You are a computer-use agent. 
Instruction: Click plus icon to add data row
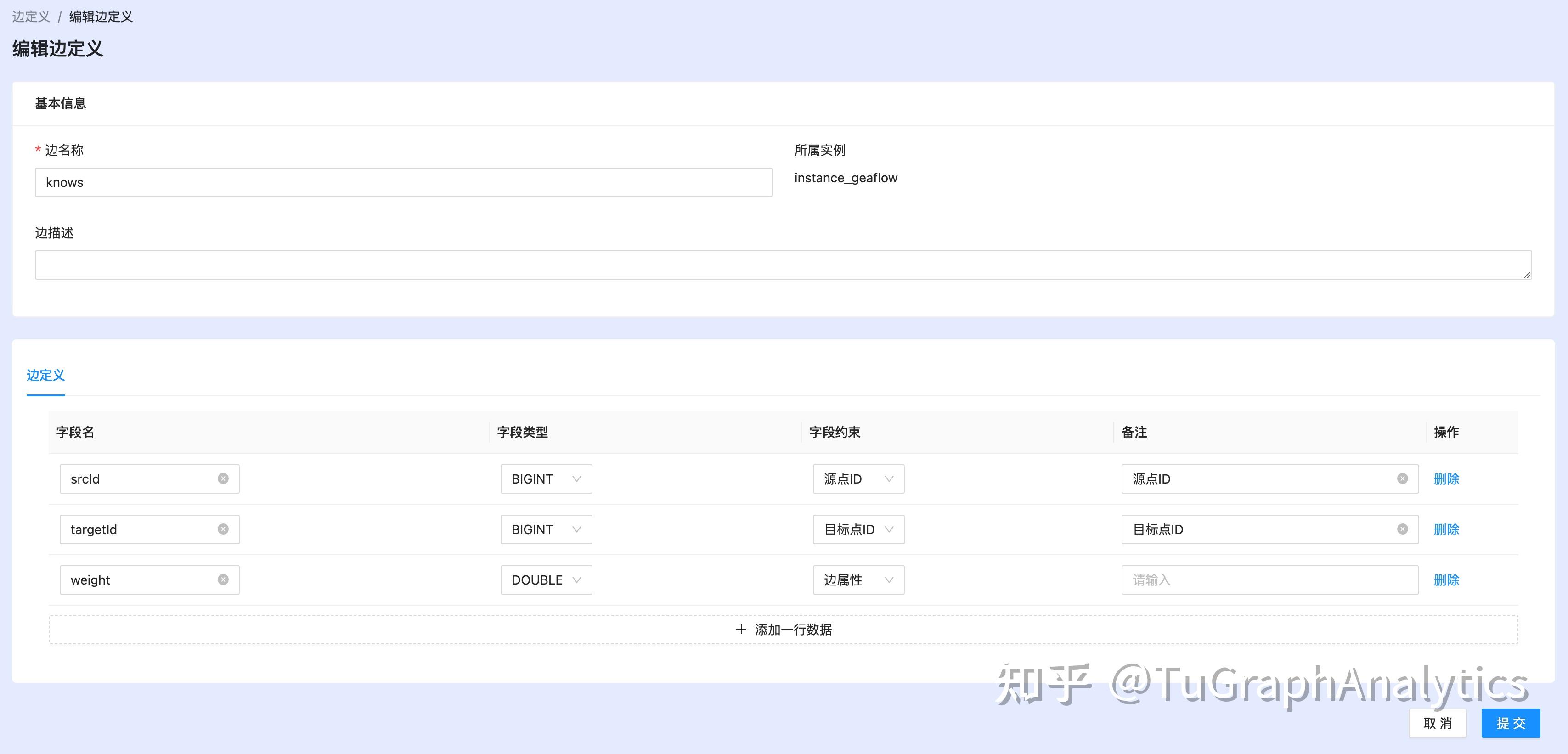[x=741, y=629]
